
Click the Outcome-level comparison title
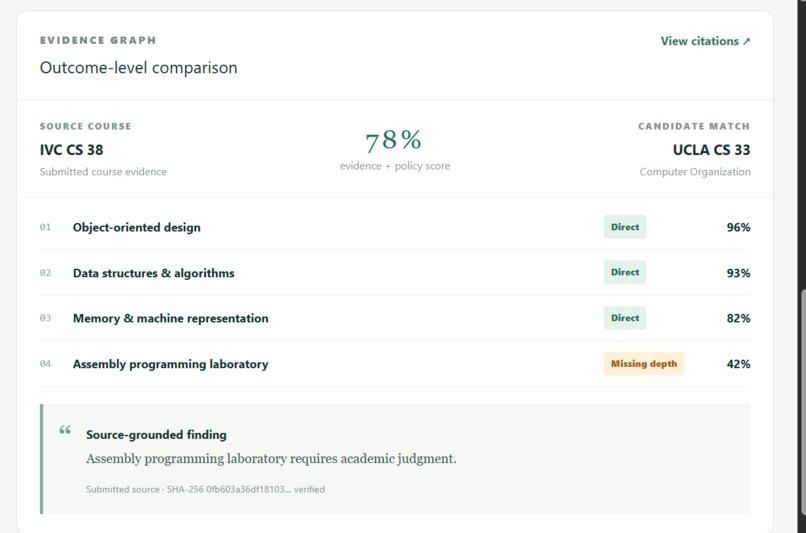tap(138, 68)
